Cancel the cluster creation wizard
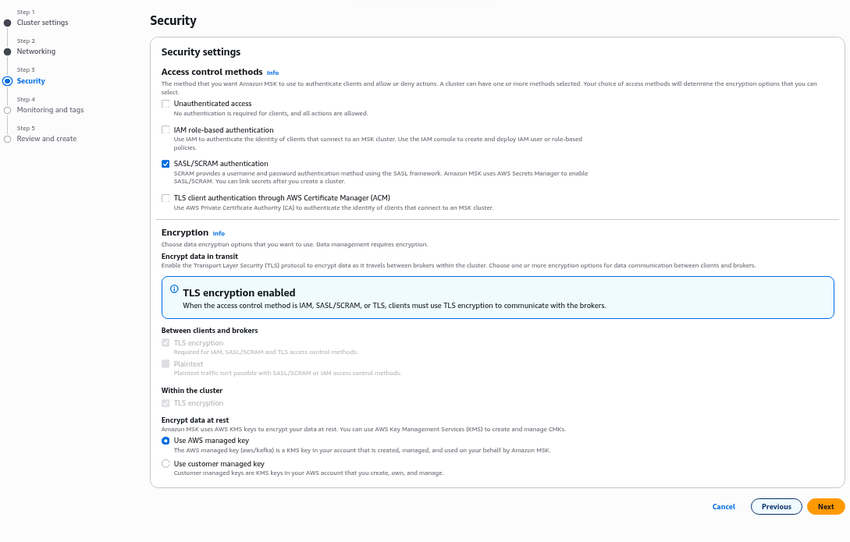Screen dimensions: 850x542 (x=723, y=507)
